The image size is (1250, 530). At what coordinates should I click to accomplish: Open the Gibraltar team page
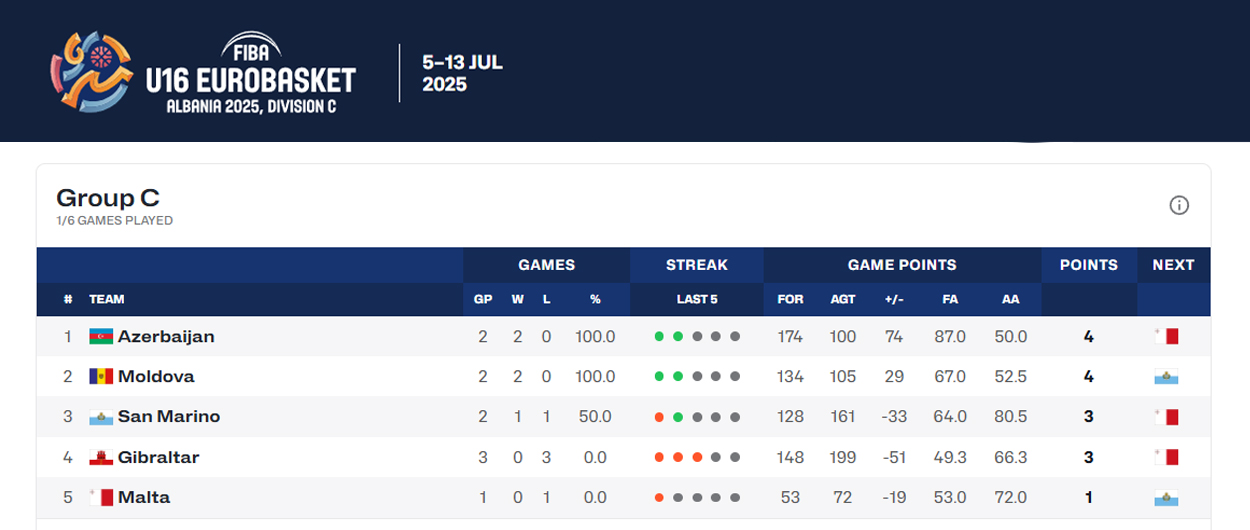click(159, 457)
